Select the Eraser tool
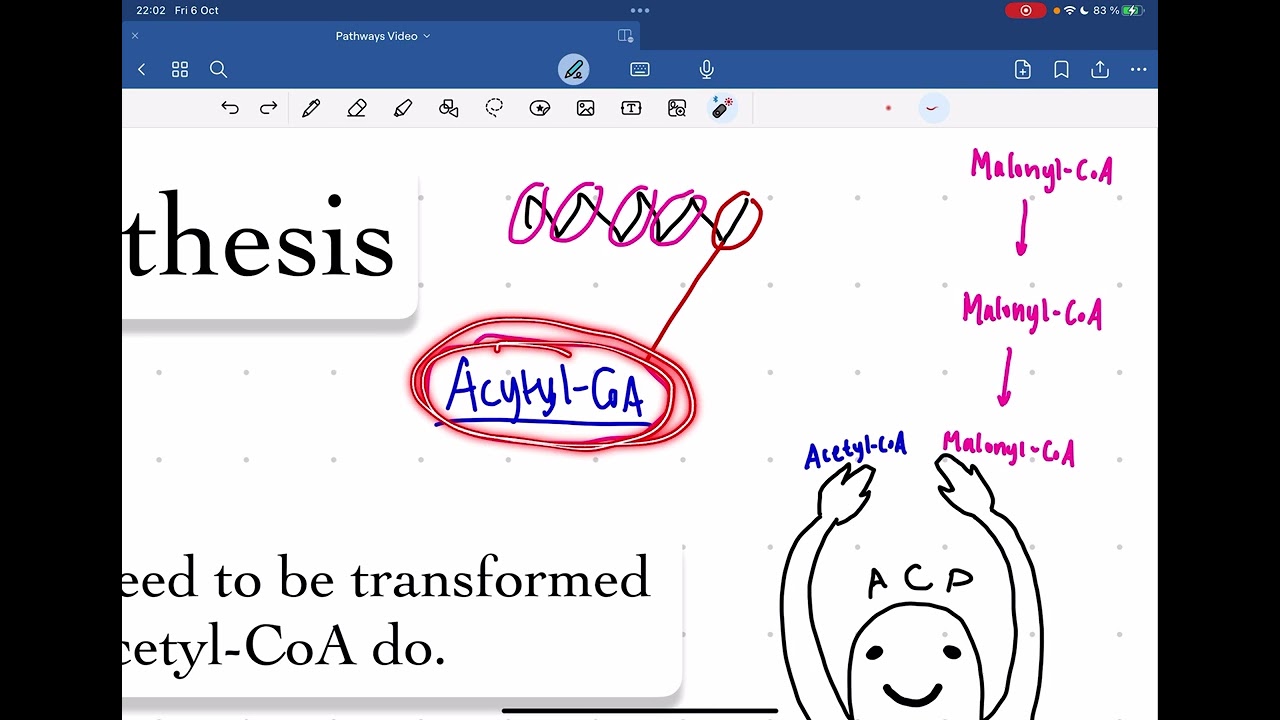Screen dimensions: 1280x720 point(357,108)
